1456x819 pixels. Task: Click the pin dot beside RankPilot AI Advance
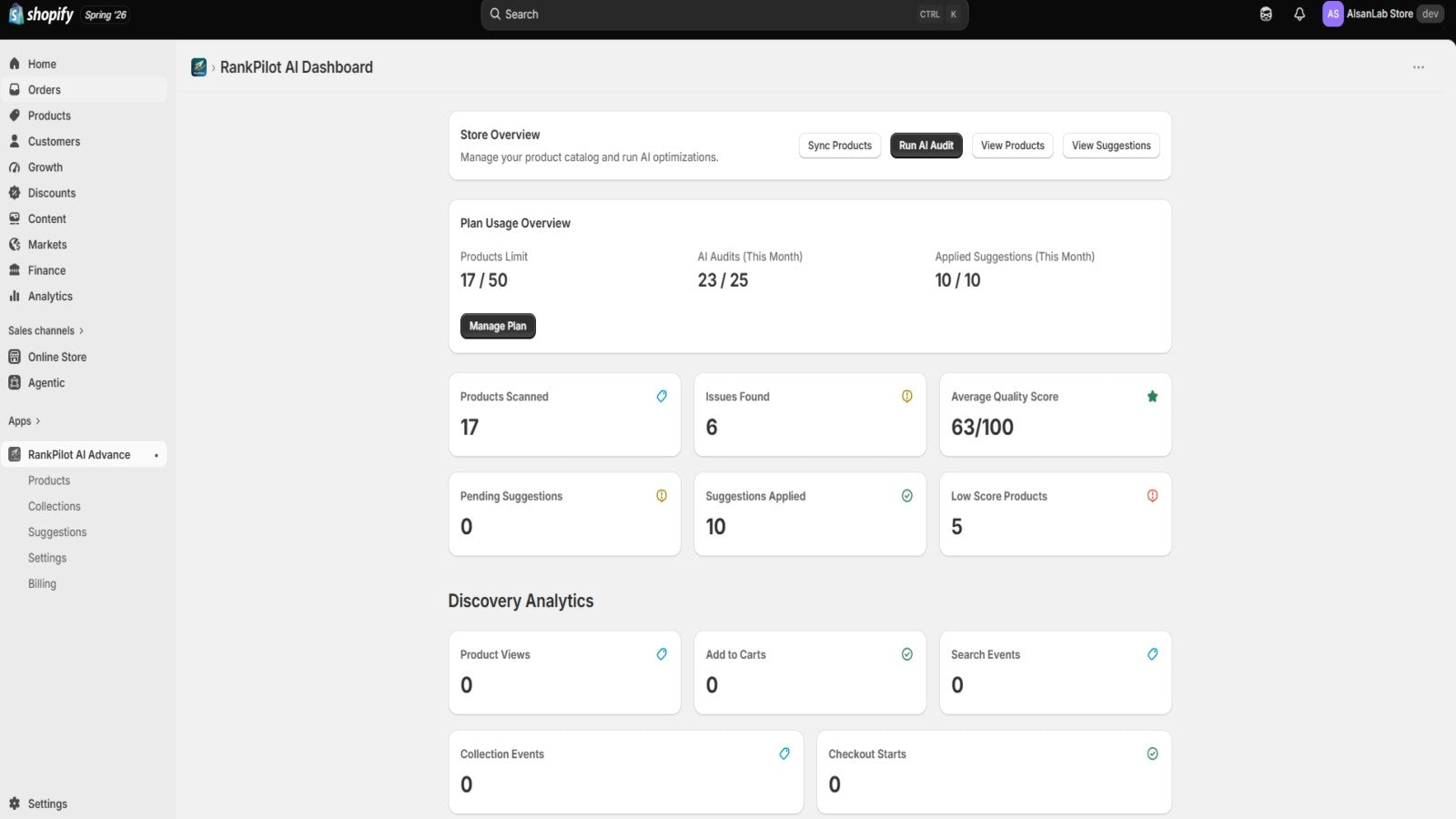[x=157, y=455]
